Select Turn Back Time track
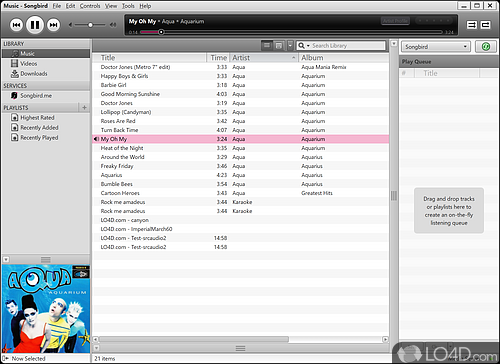 pos(240,130)
